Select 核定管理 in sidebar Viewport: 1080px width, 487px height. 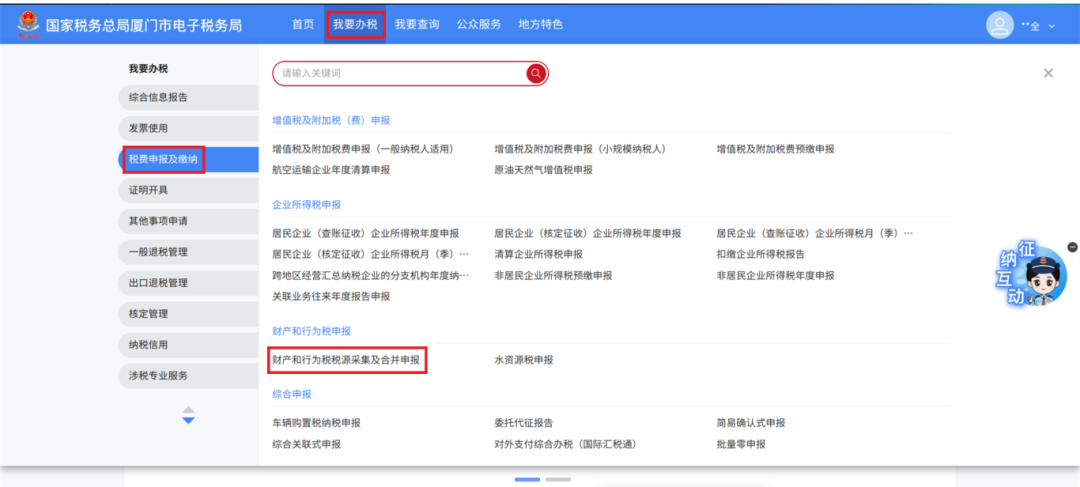189,314
